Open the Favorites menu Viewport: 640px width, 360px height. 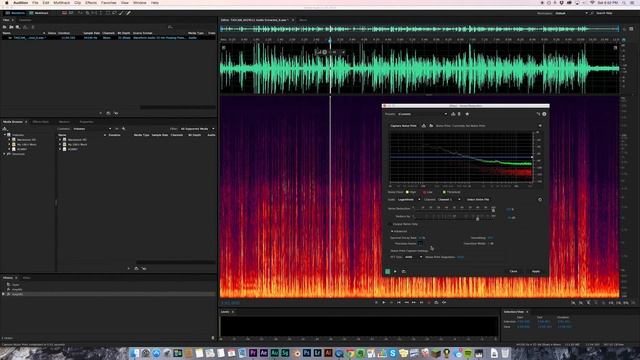pos(109,2)
